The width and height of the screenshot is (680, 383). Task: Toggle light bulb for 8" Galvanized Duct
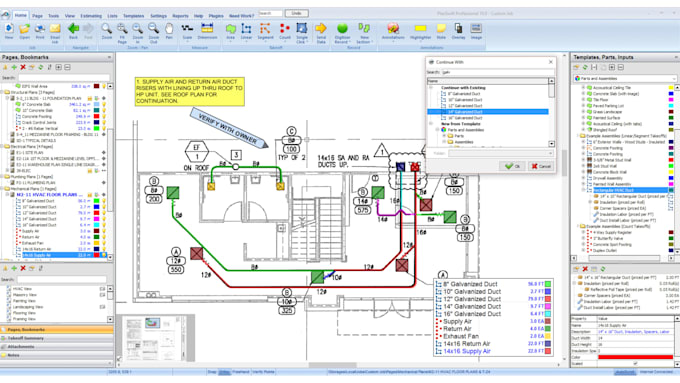(104, 201)
